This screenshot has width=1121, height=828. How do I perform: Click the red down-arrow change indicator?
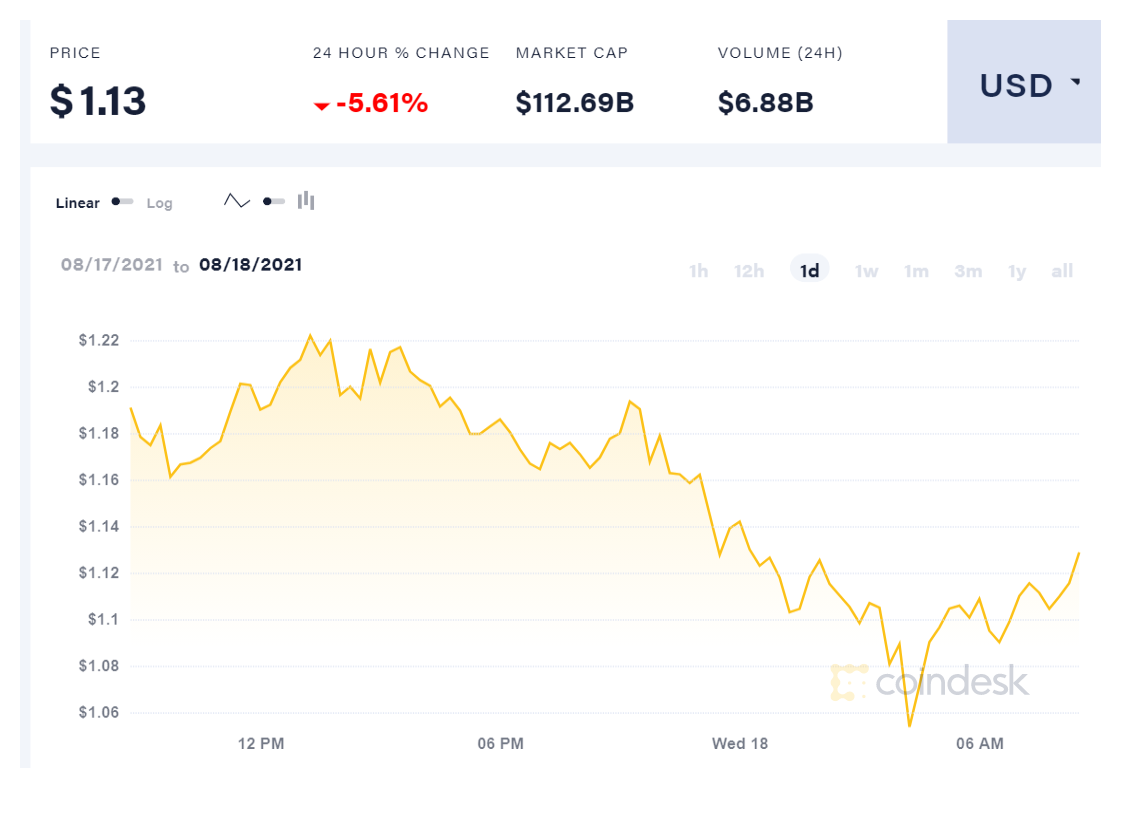coord(322,106)
